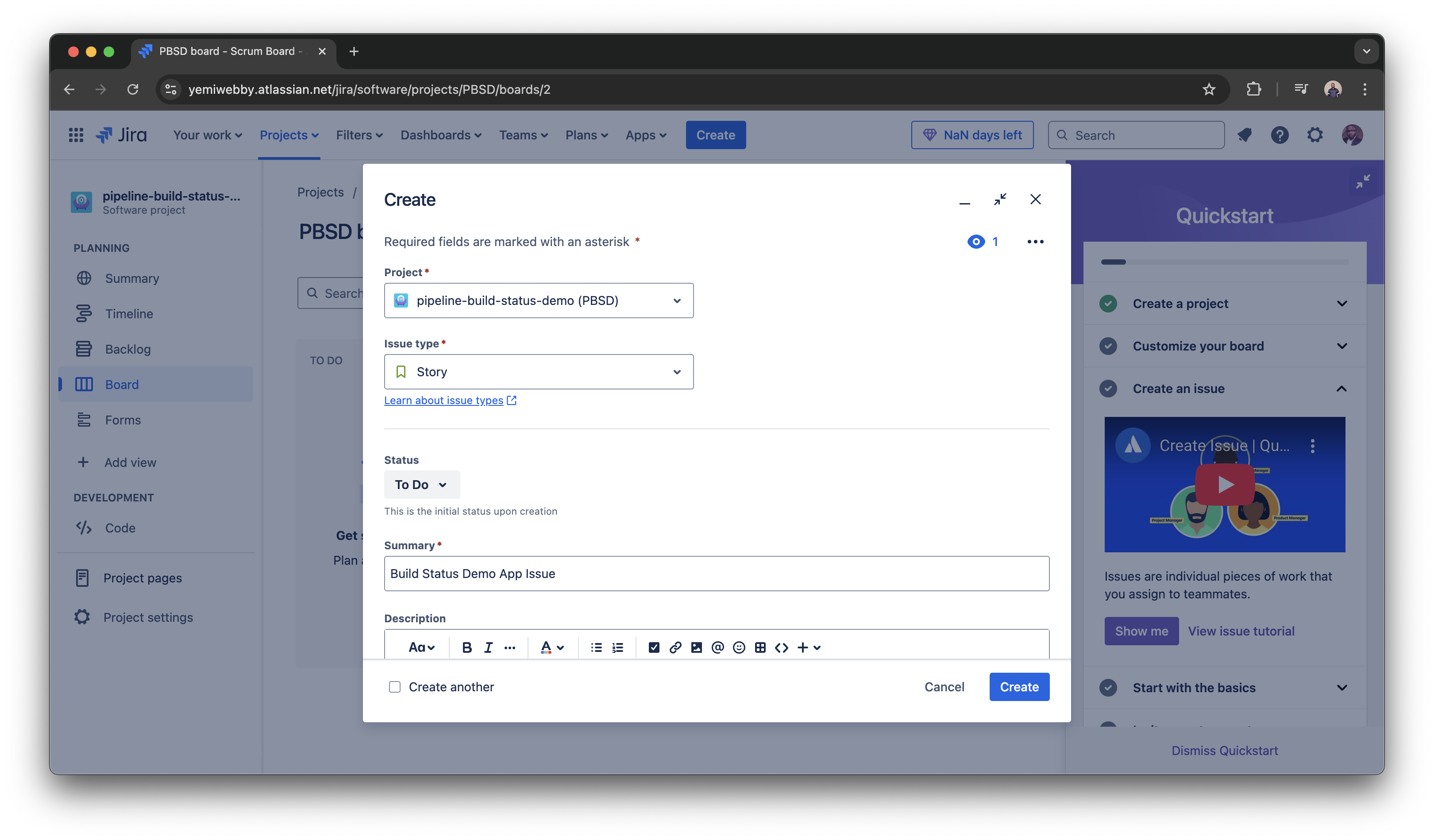The width and height of the screenshot is (1434, 840).
Task: Open the text color picker in description toolbar
Action: (551, 647)
